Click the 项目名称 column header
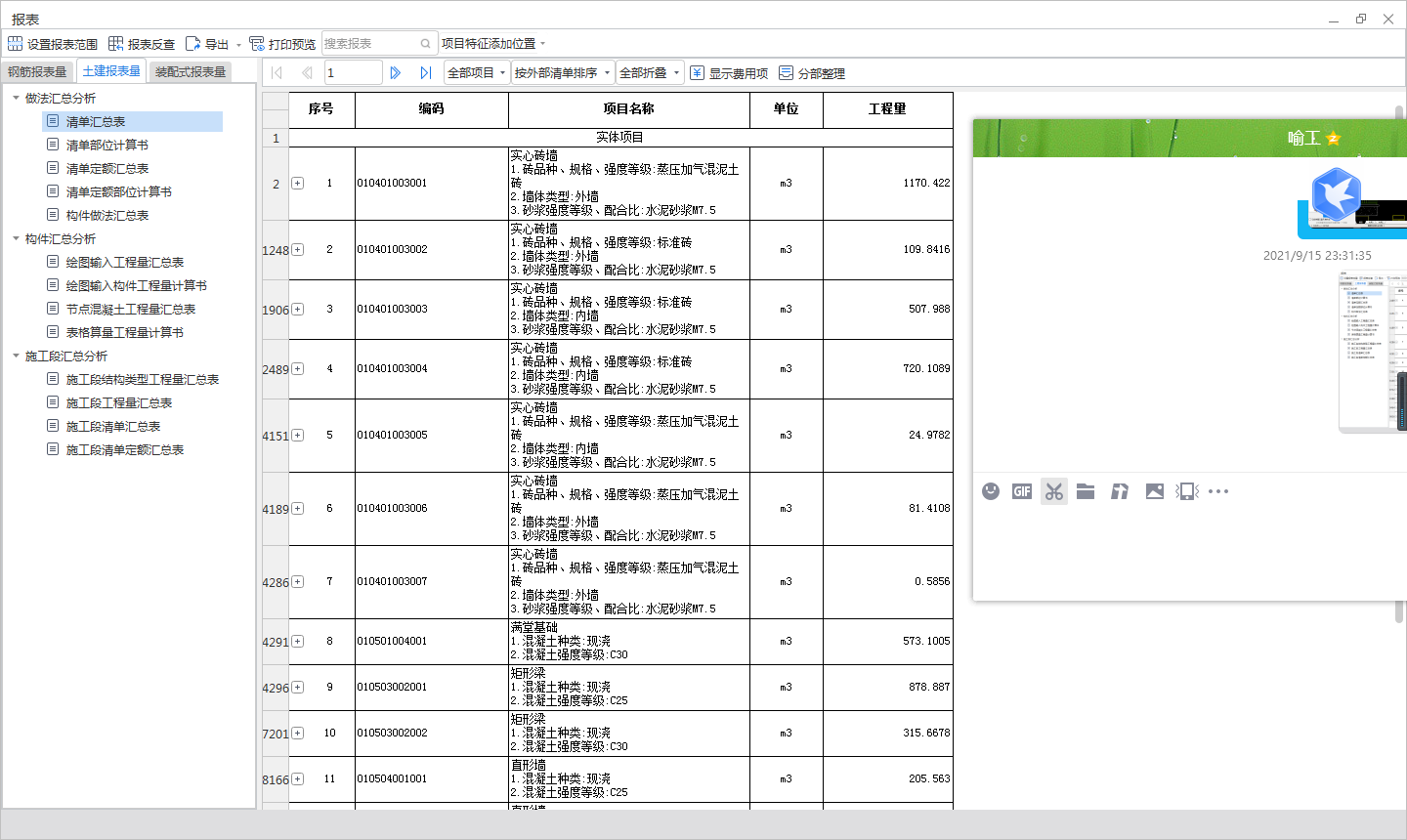This screenshot has height=840, width=1407. (629, 109)
